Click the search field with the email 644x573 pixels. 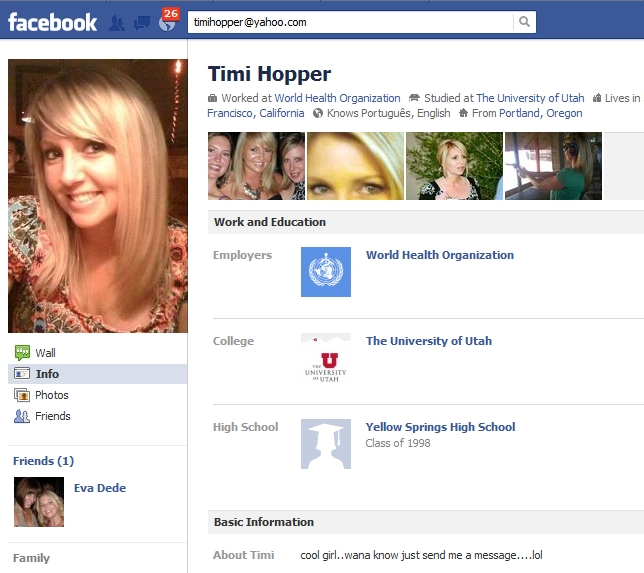[350, 22]
